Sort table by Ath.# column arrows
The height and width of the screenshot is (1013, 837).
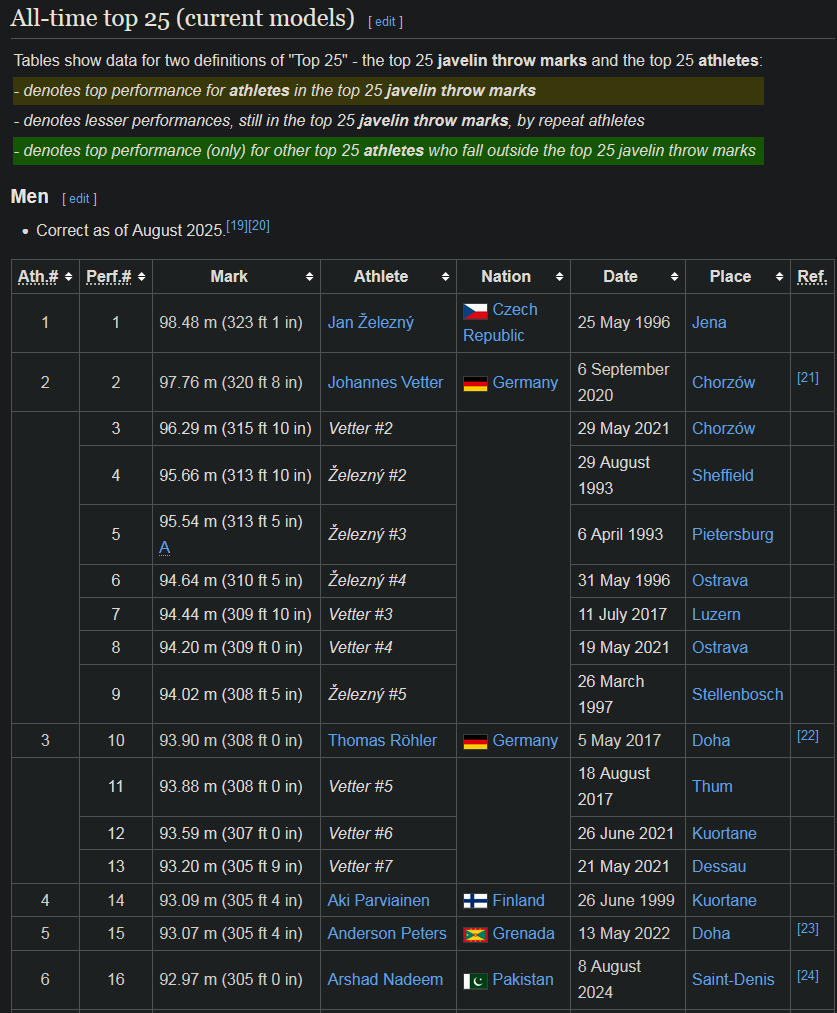[68, 277]
